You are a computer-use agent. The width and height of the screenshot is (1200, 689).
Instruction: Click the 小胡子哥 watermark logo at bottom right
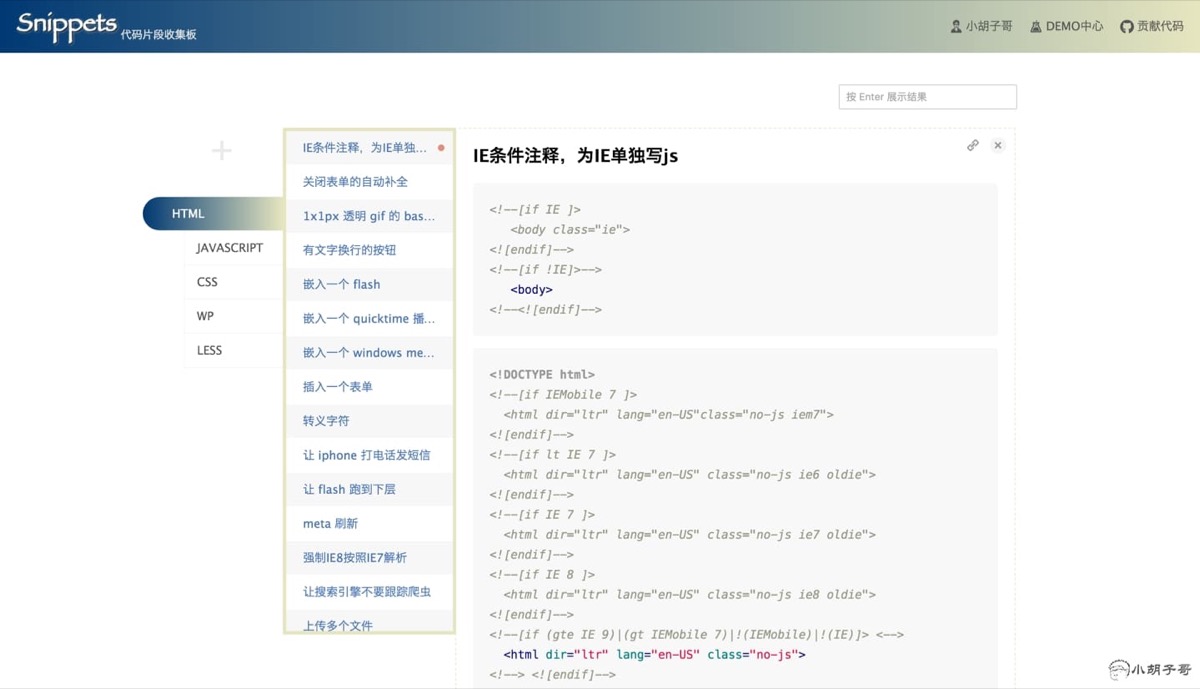(x=1150, y=669)
